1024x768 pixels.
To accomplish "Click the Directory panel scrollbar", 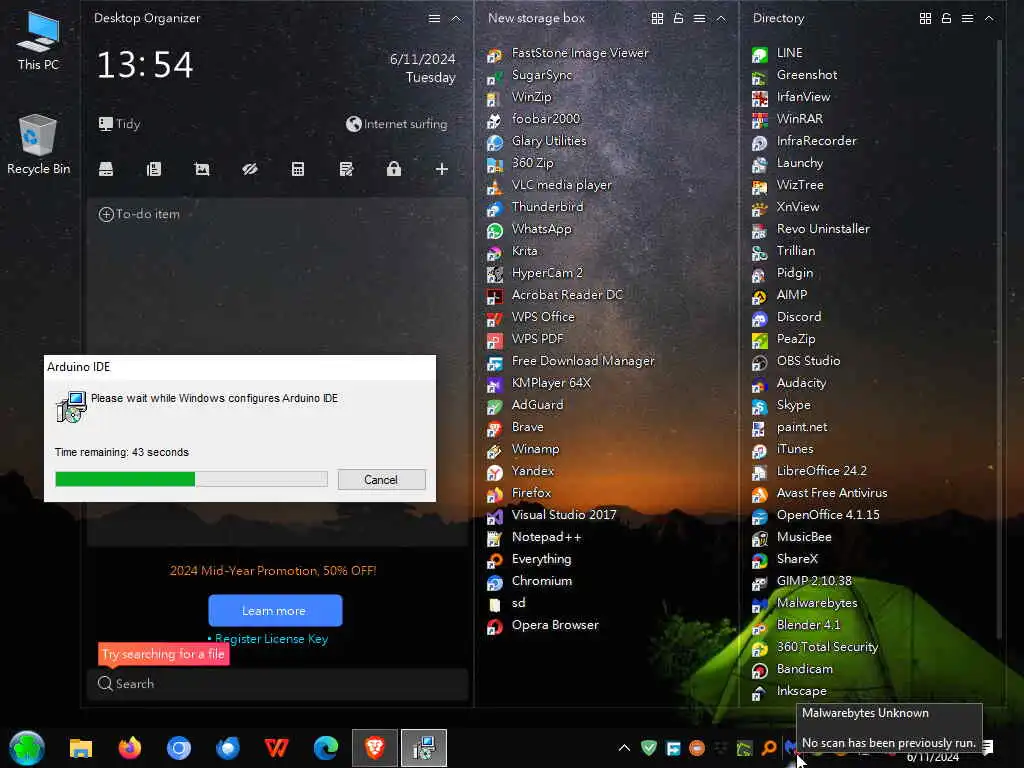I will coord(999,340).
